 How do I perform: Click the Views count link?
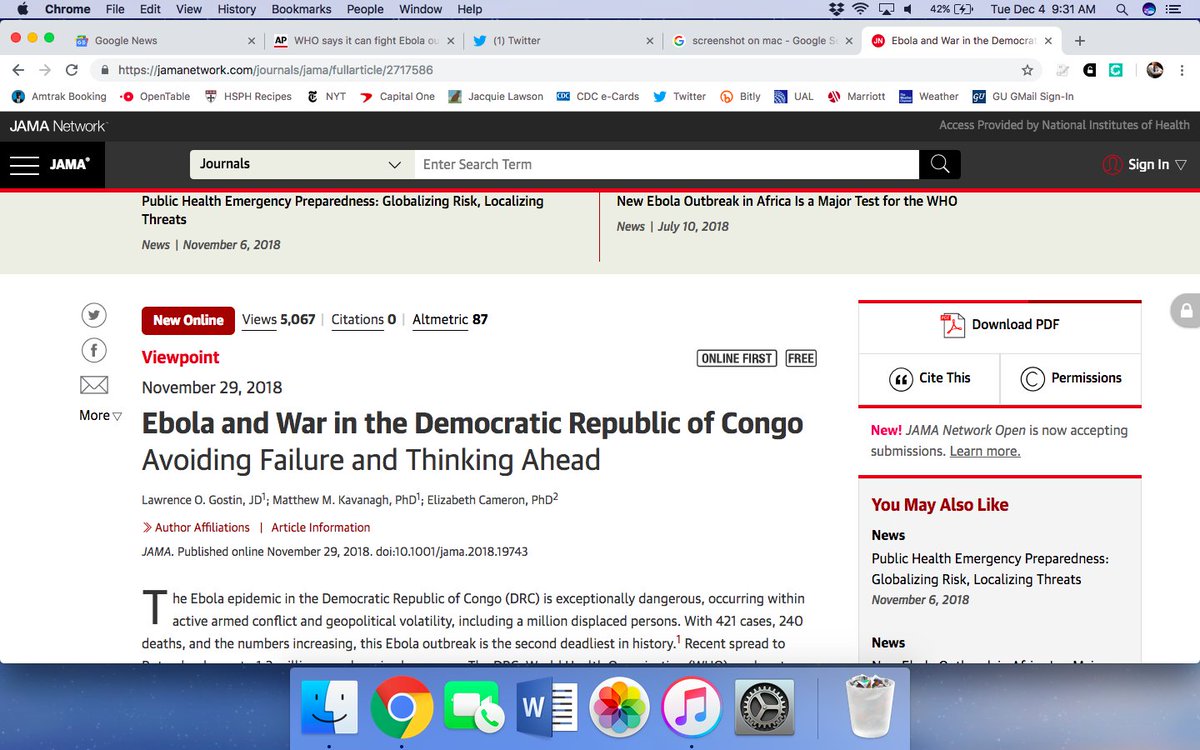(x=279, y=320)
